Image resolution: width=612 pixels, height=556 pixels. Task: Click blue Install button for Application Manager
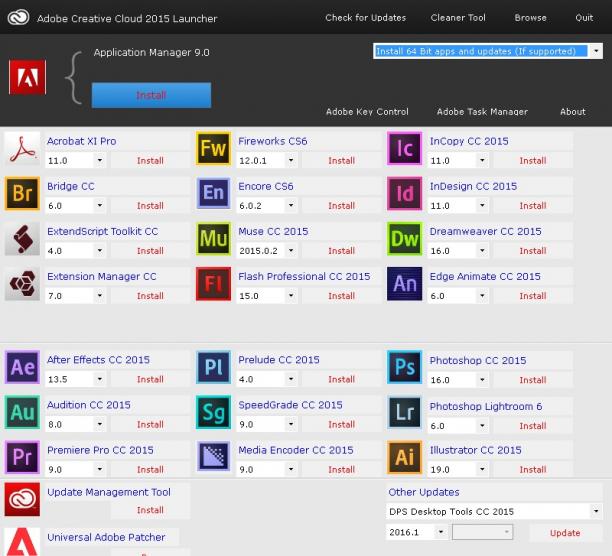click(151, 95)
